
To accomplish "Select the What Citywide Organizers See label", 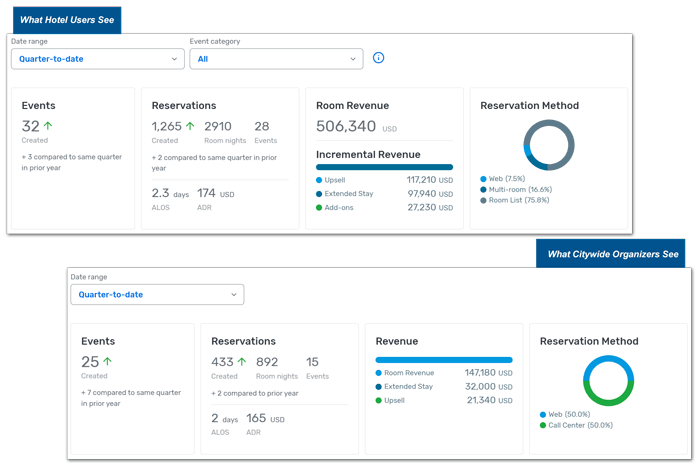I will [x=612, y=254].
